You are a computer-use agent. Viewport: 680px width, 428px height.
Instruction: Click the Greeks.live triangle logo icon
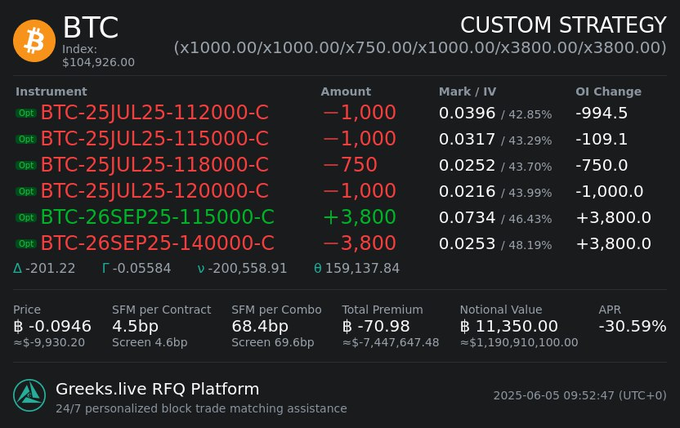tap(29, 395)
